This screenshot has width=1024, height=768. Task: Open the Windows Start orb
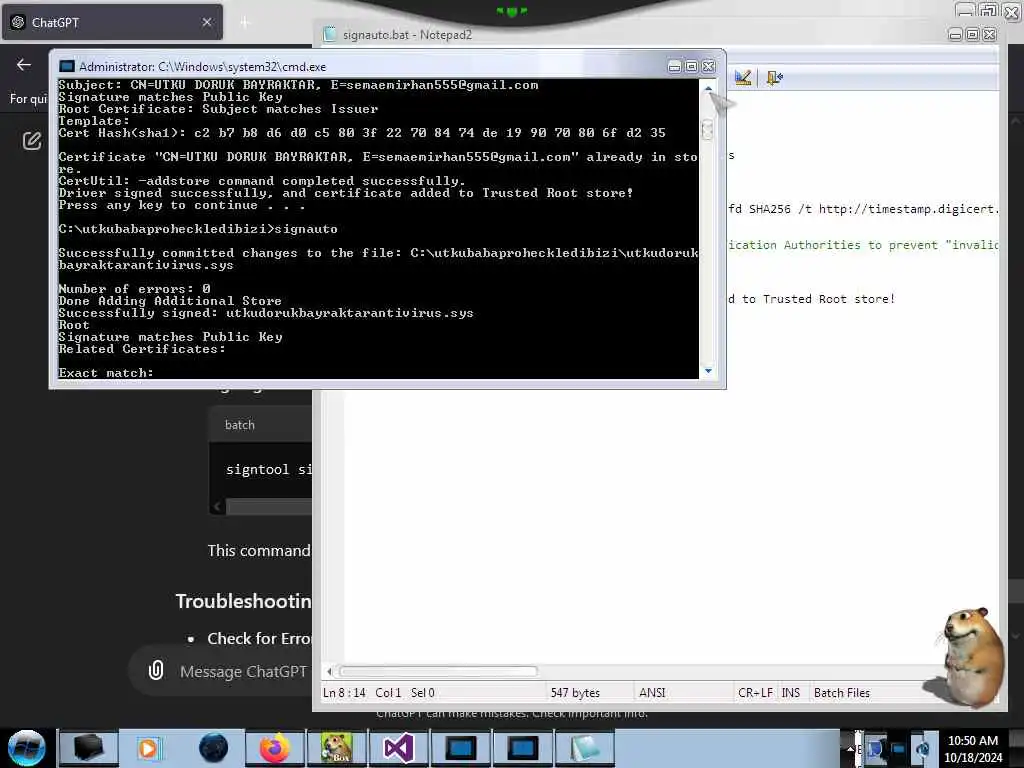click(x=27, y=748)
